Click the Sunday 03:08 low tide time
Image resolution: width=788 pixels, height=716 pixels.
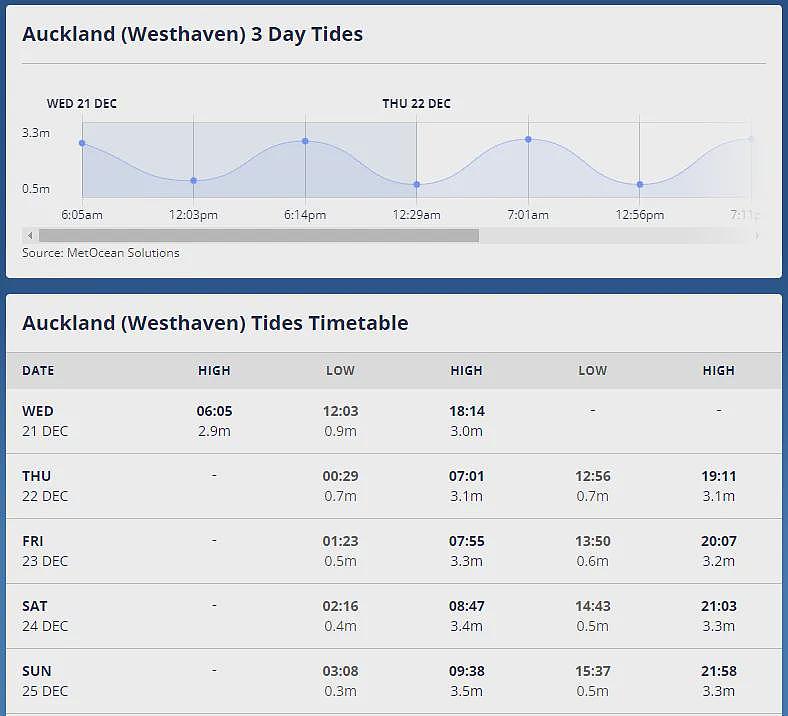coord(340,671)
